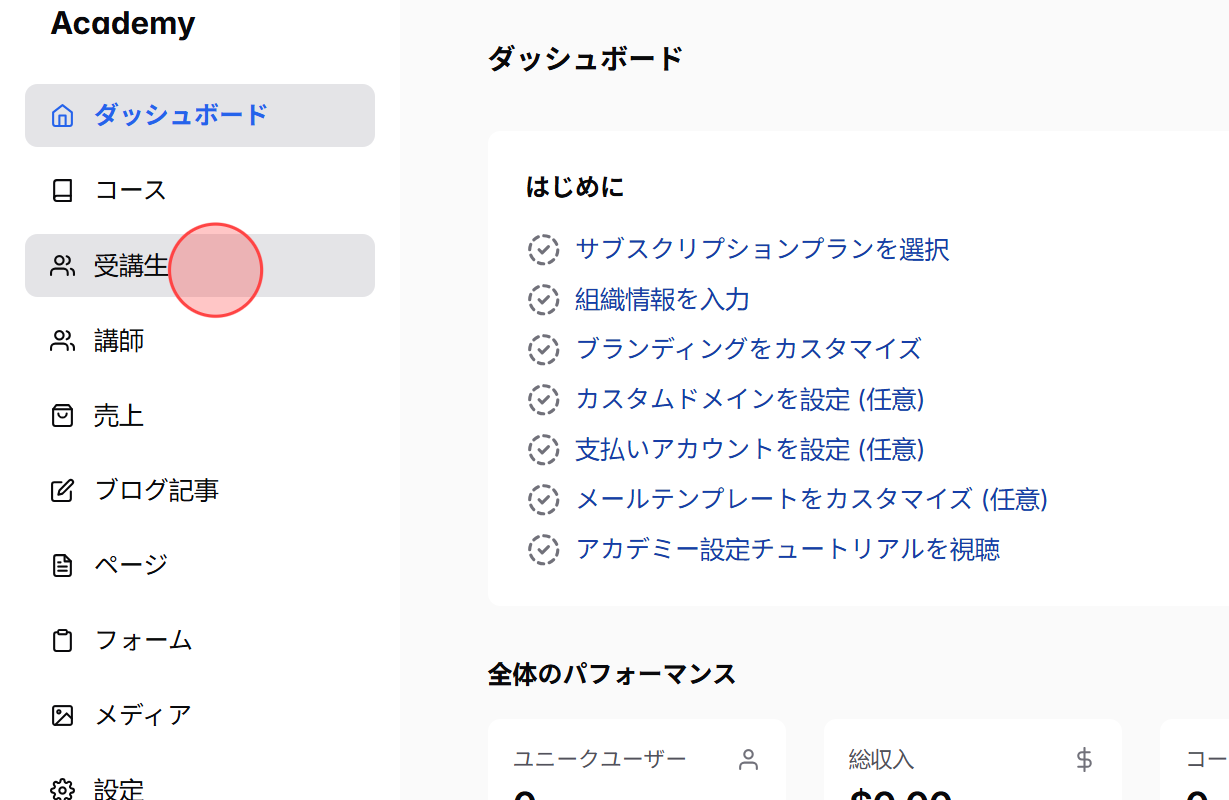Click the bag icon for 売上
The image size is (1229, 800).
[x=62, y=415]
